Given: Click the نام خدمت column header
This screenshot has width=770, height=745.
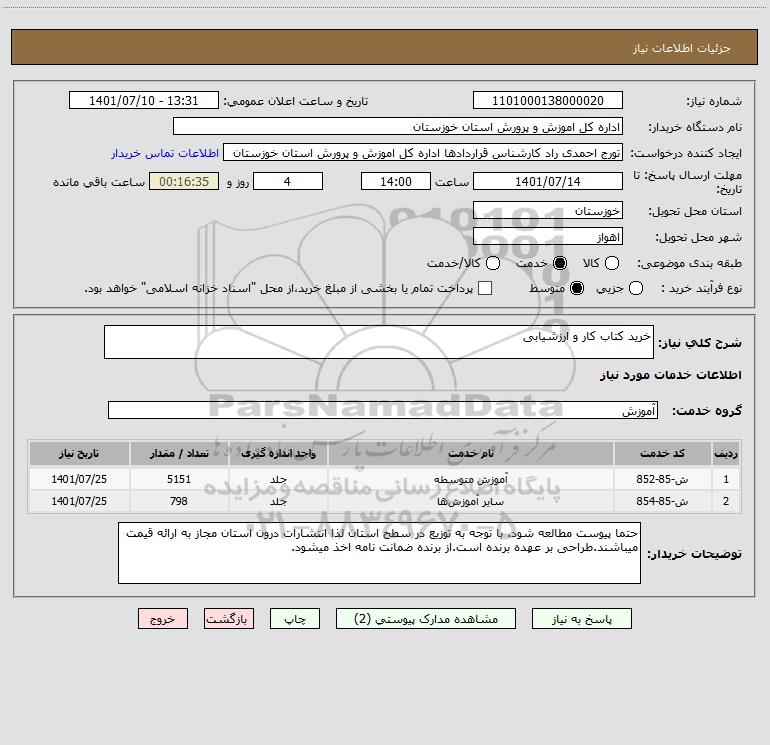Looking at the screenshot, I should tap(470, 453).
